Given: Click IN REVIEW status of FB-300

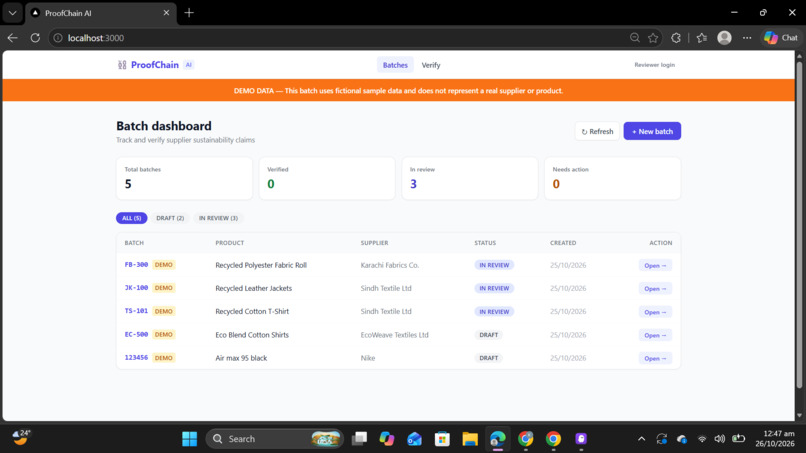Looking at the screenshot, I should pyautogui.click(x=494, y=265).
